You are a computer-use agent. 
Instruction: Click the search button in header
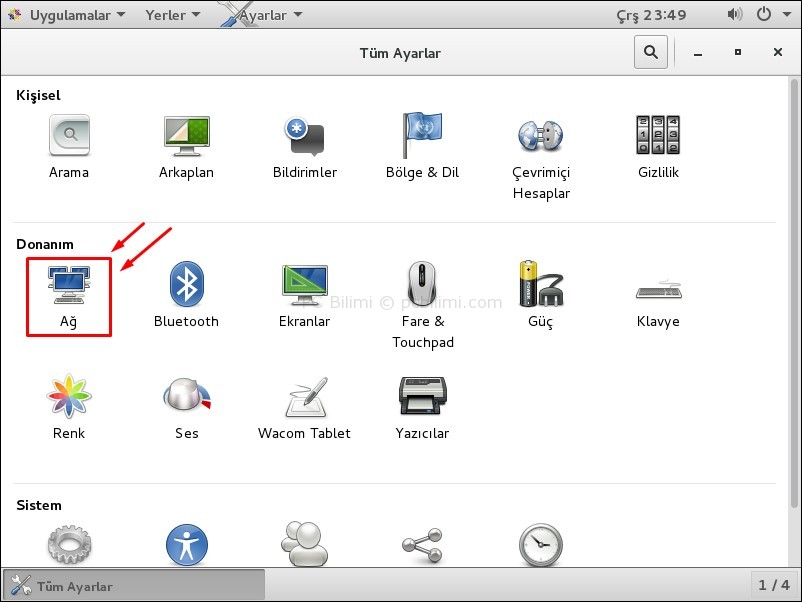pyautogui.click(x=651, y=53)
